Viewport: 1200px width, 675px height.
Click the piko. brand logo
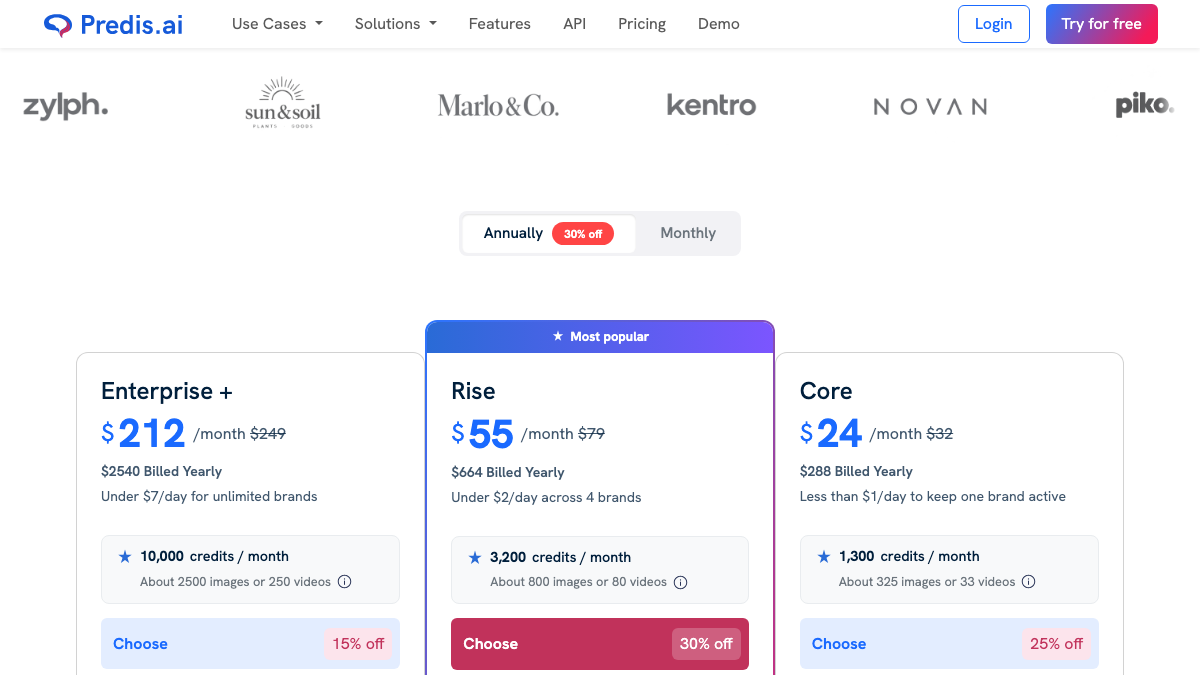[1145, 106]
